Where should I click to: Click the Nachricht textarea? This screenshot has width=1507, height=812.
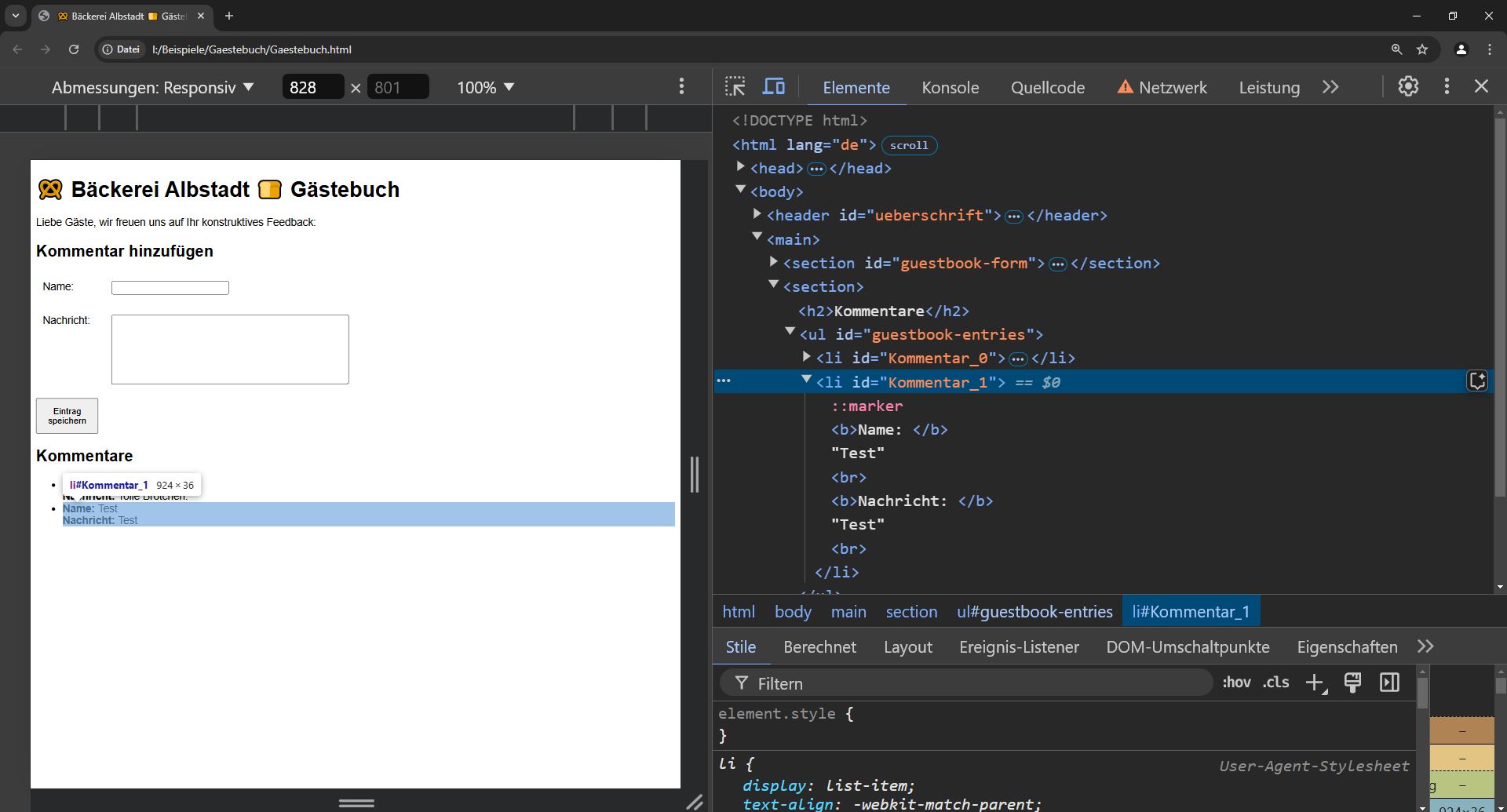click(230, 349)
